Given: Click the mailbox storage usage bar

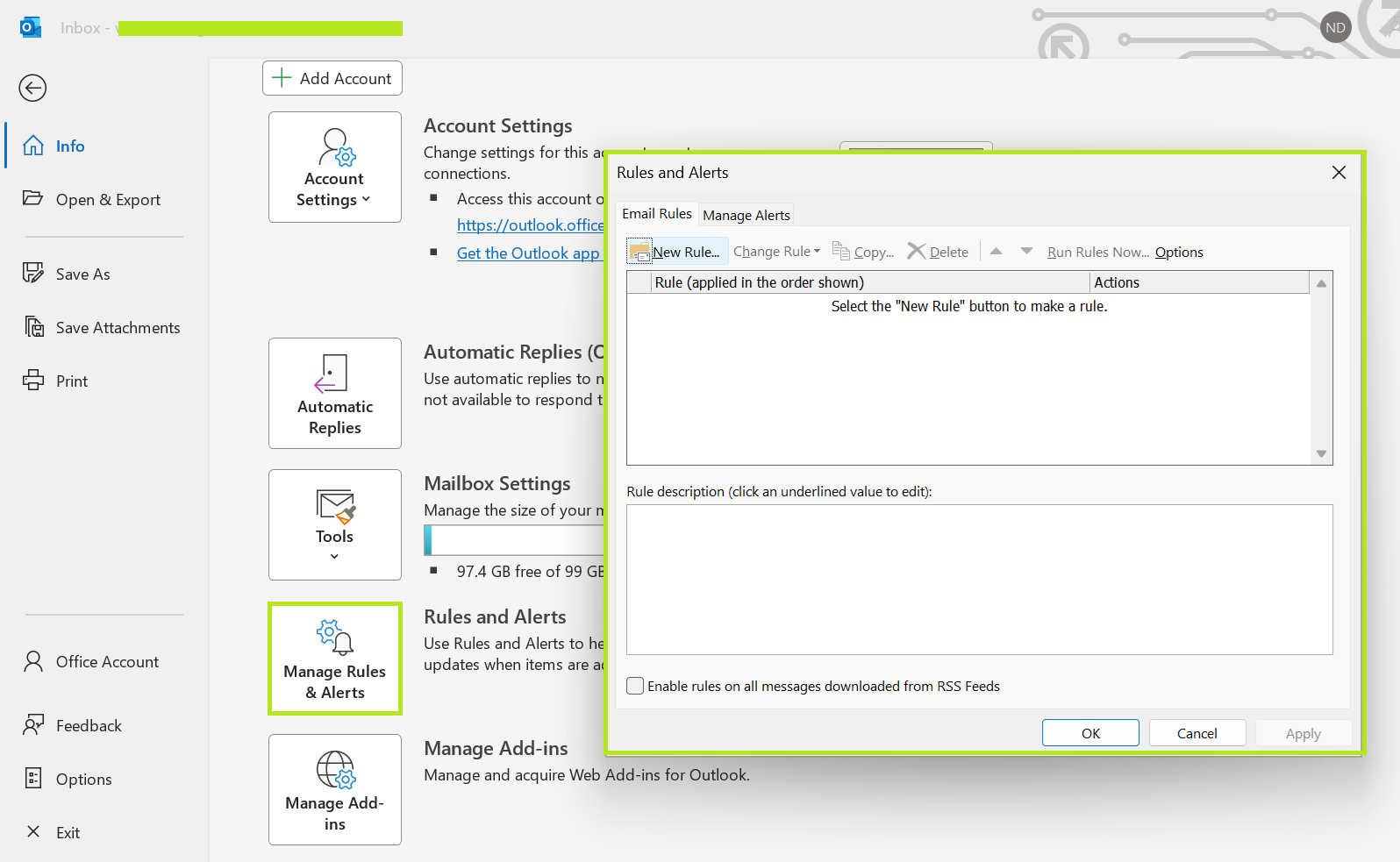Looking at the screenshot, I should pos(514,540).
